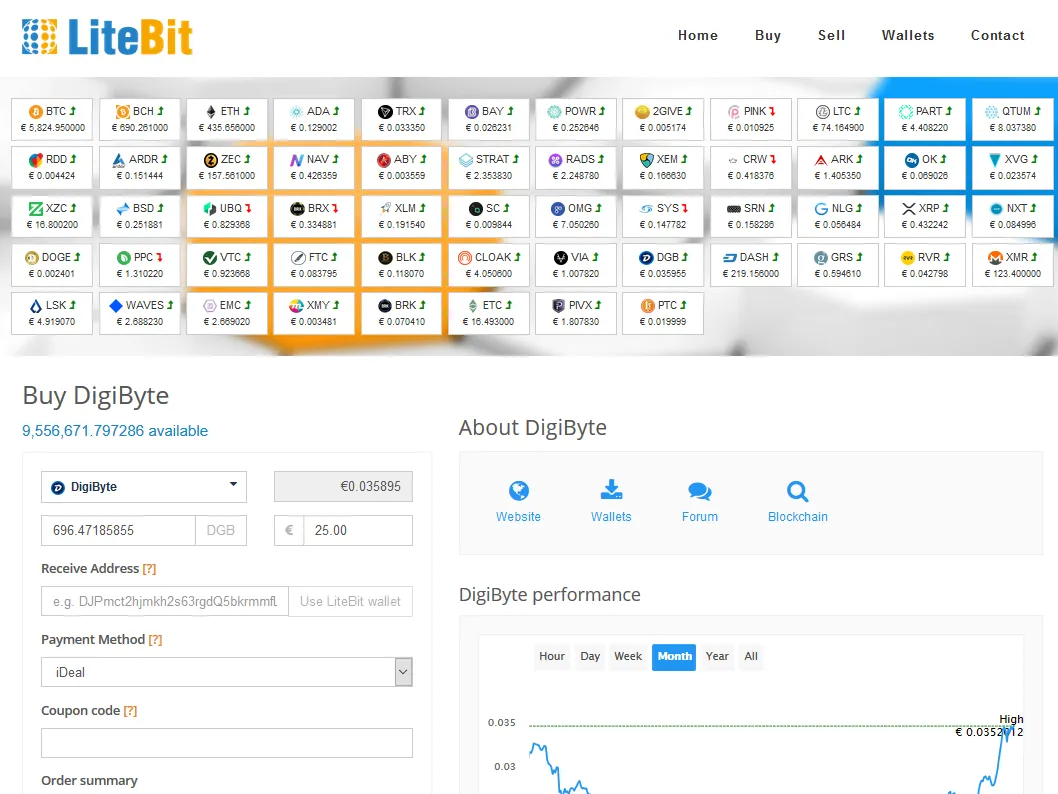Open the QTUM coin tile

pos(1013,119)
